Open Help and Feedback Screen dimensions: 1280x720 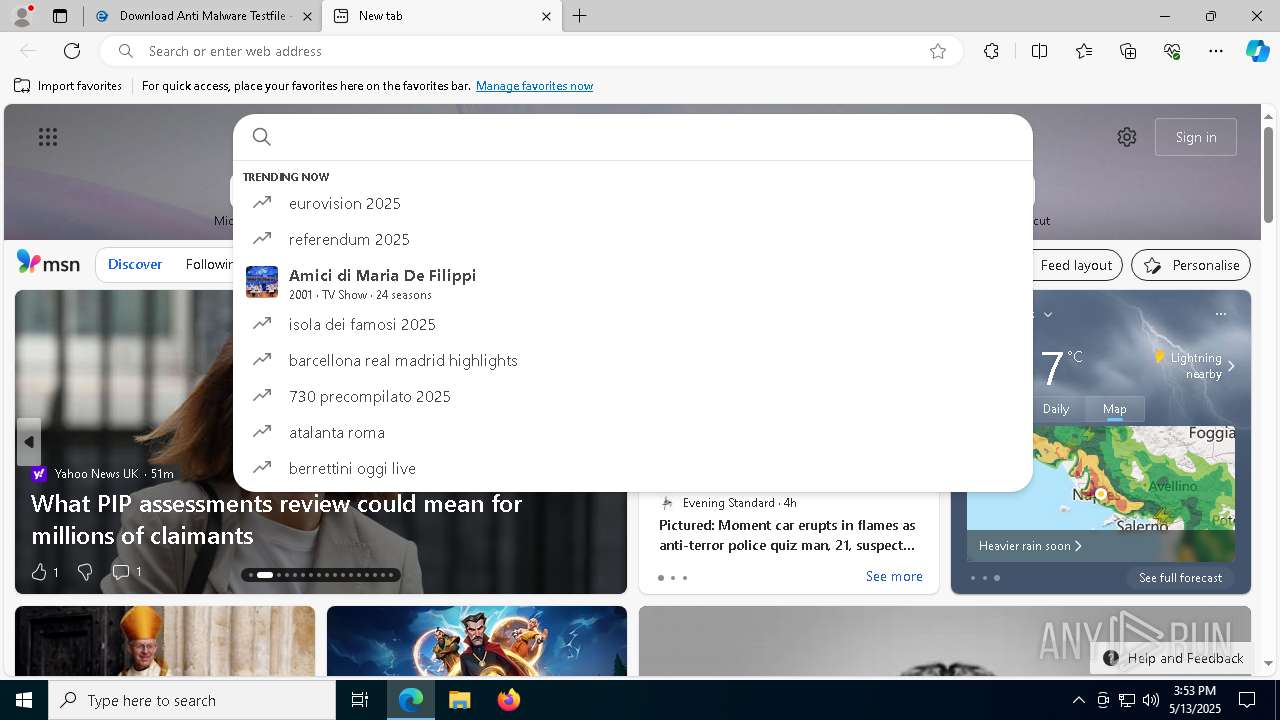pyautogui.click(x=1174, y=658)
